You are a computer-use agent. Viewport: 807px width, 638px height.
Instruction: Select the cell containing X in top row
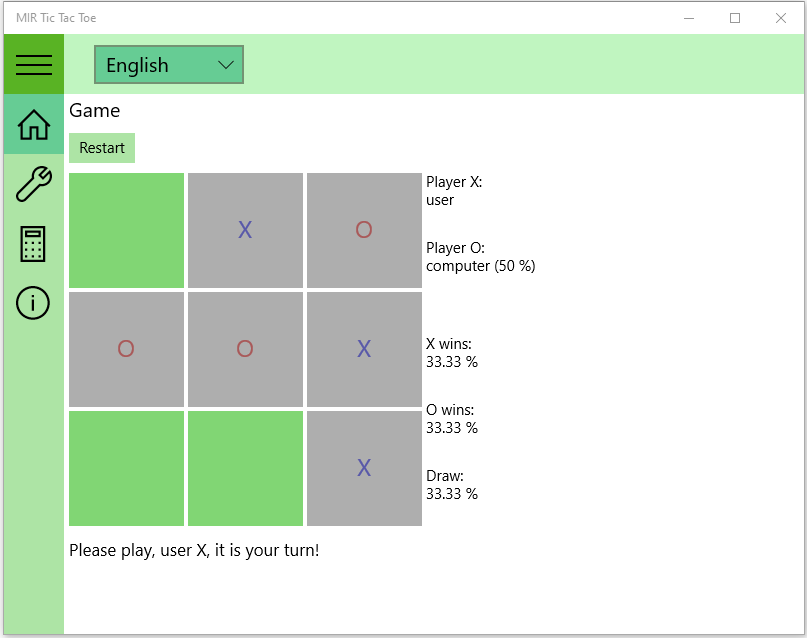tap(244, 229)
